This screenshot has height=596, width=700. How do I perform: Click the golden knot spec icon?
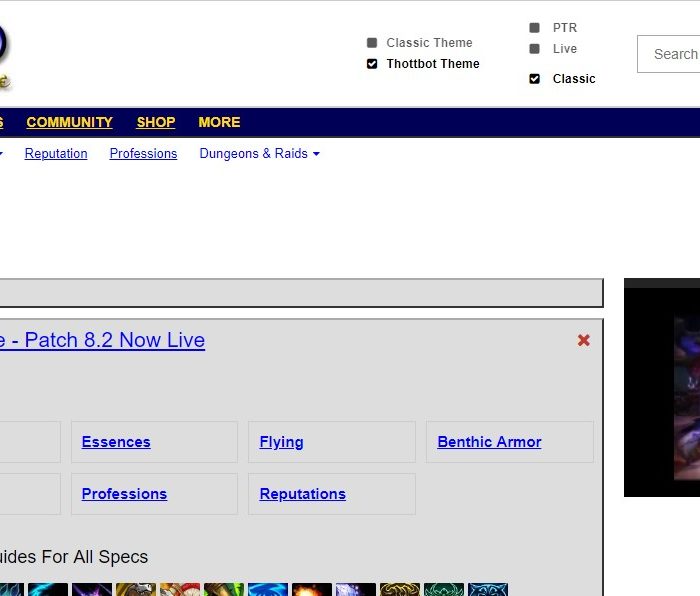point(400,590)
